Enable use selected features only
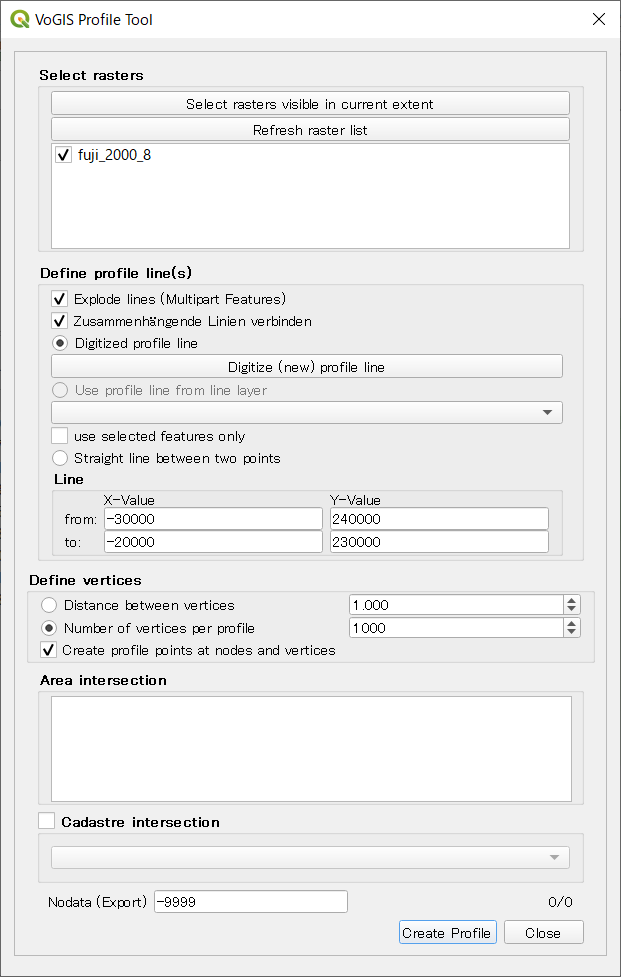This screenshot has height=977, width=621. click(x=60, y=436)
